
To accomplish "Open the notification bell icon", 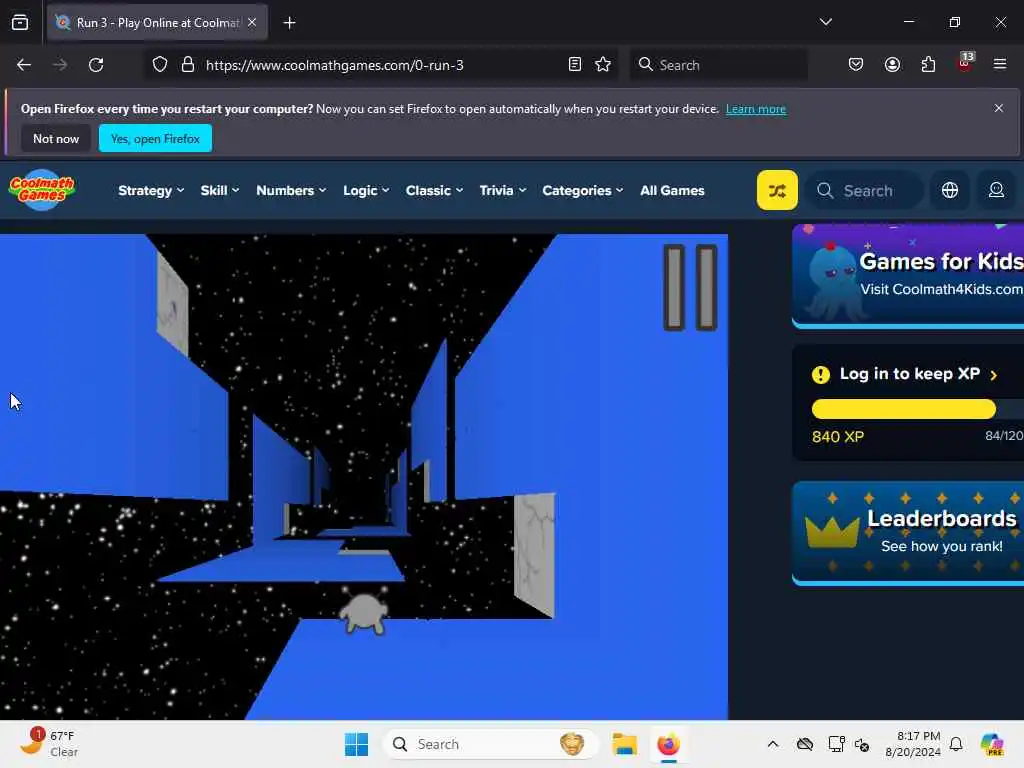I will click(956, 744).
